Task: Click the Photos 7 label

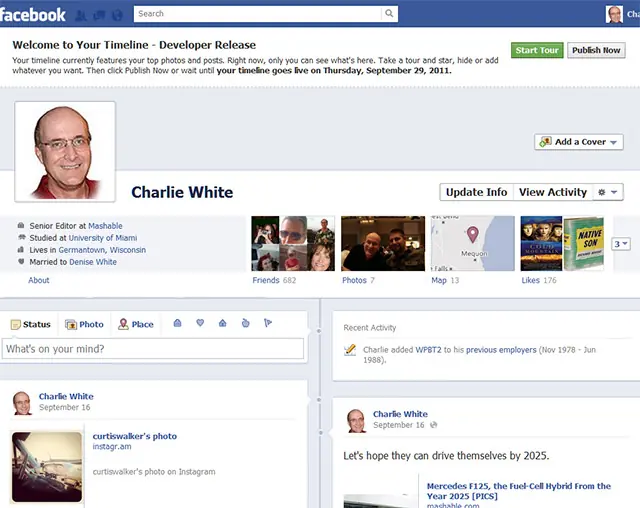Action: pyautogui.click(x=358, y=280)
